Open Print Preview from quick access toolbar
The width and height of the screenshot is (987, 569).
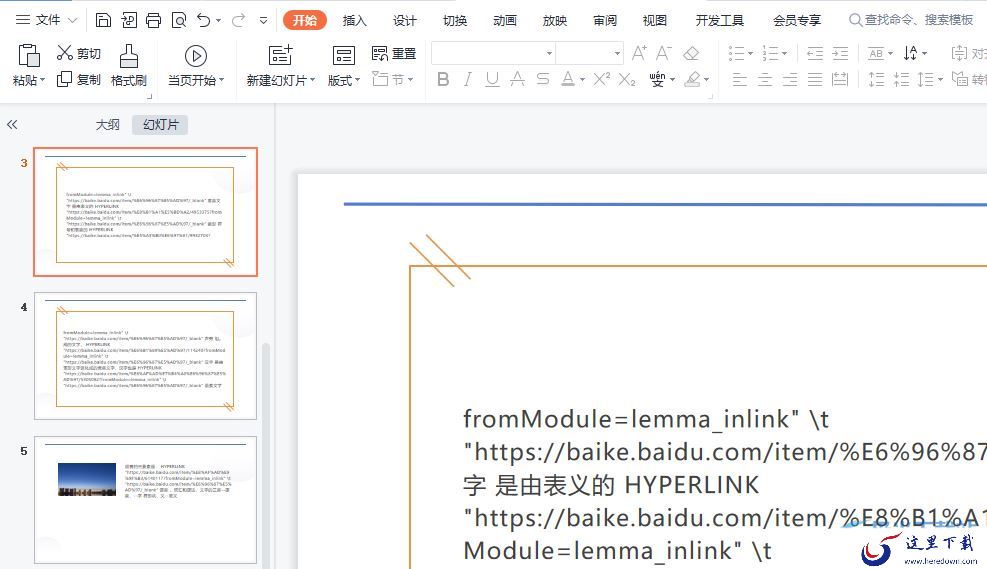179,20
